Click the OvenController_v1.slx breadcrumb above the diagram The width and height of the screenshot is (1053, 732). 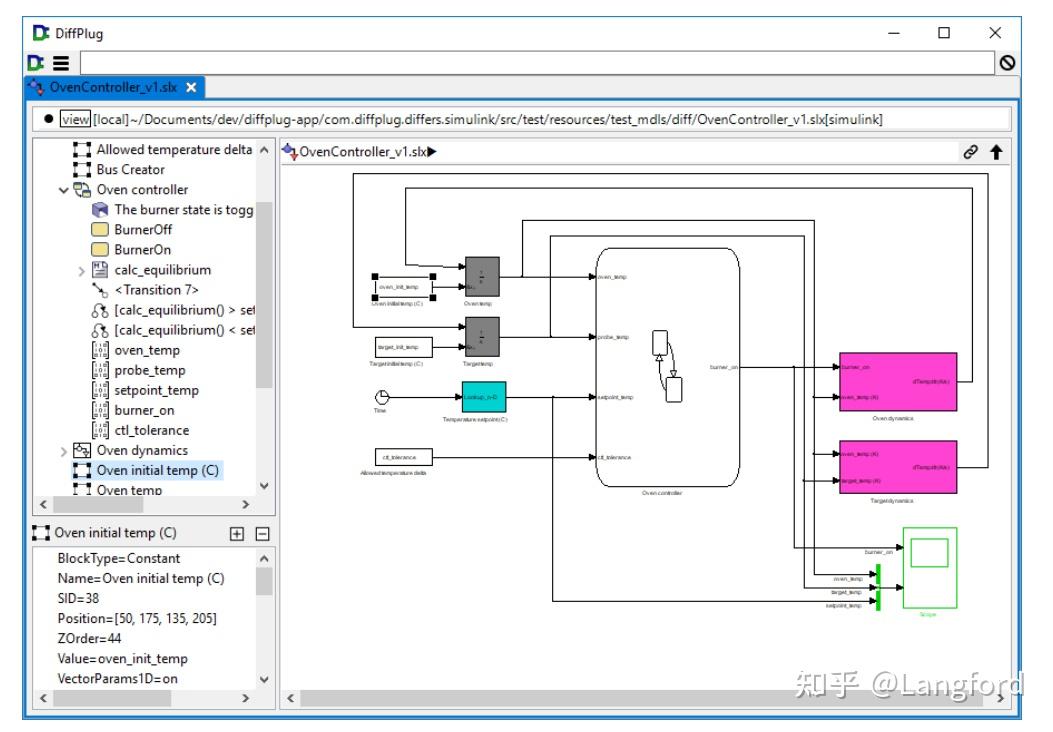363,152
